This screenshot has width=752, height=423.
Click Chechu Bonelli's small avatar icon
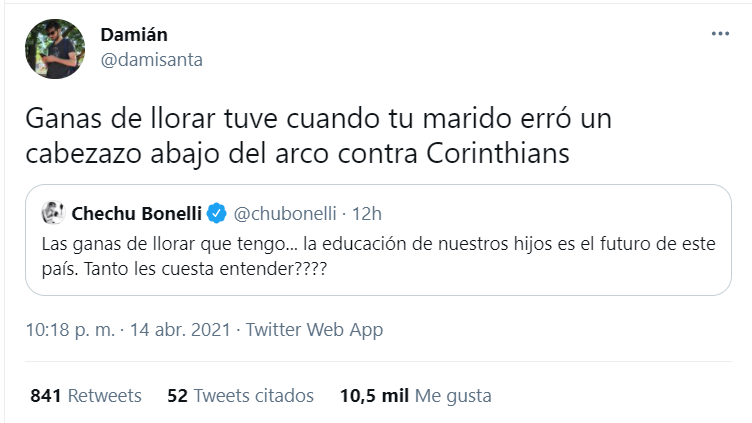coord(53,213)
